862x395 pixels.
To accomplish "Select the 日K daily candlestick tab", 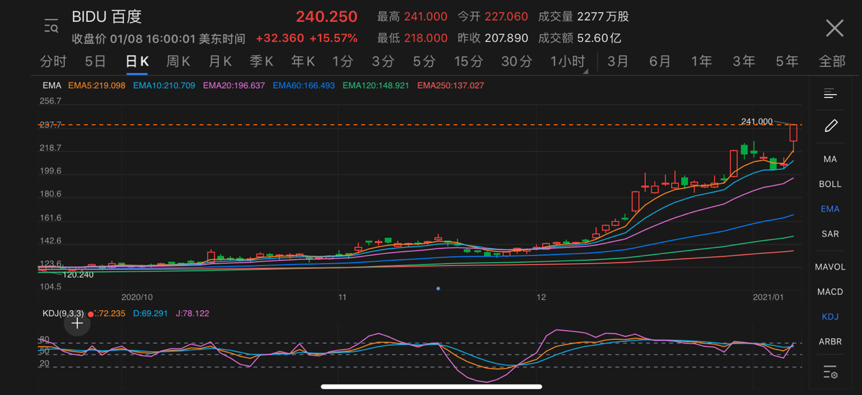I will (137, 62).
